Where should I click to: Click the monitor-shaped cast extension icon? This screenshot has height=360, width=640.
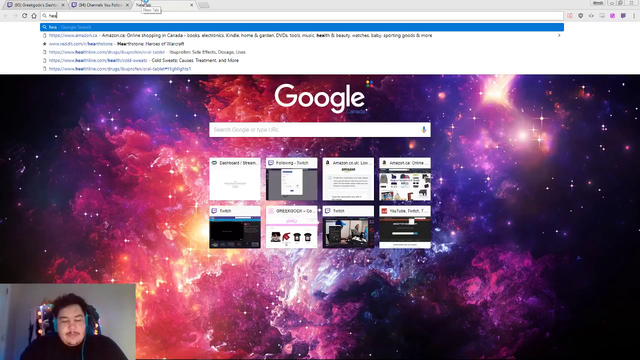602,16
